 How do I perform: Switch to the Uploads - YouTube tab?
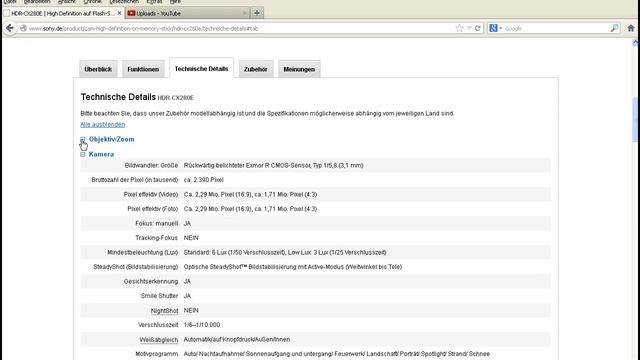pos(188,13)
